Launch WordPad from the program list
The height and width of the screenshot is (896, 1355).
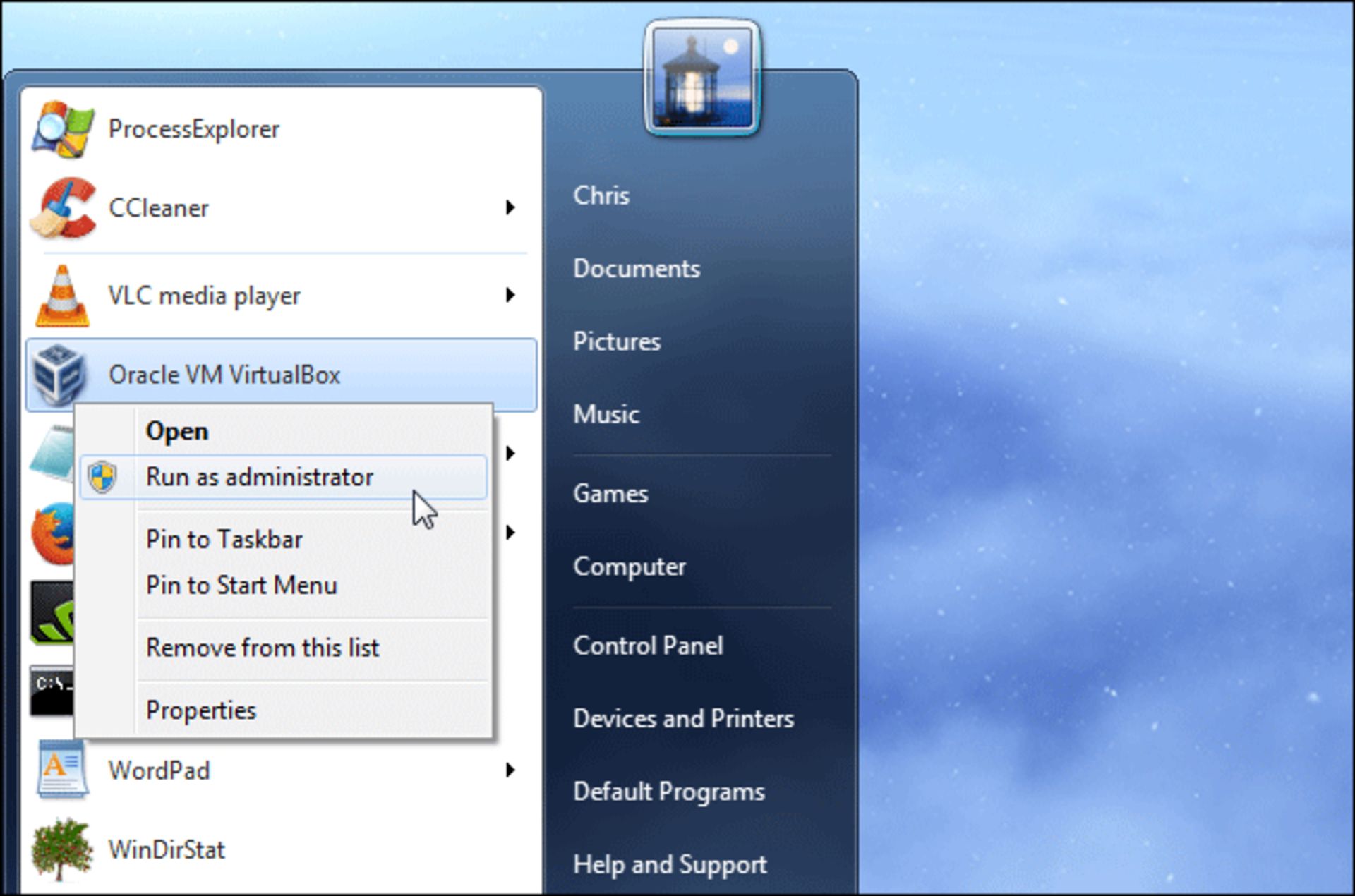click(x=281, y=770)
